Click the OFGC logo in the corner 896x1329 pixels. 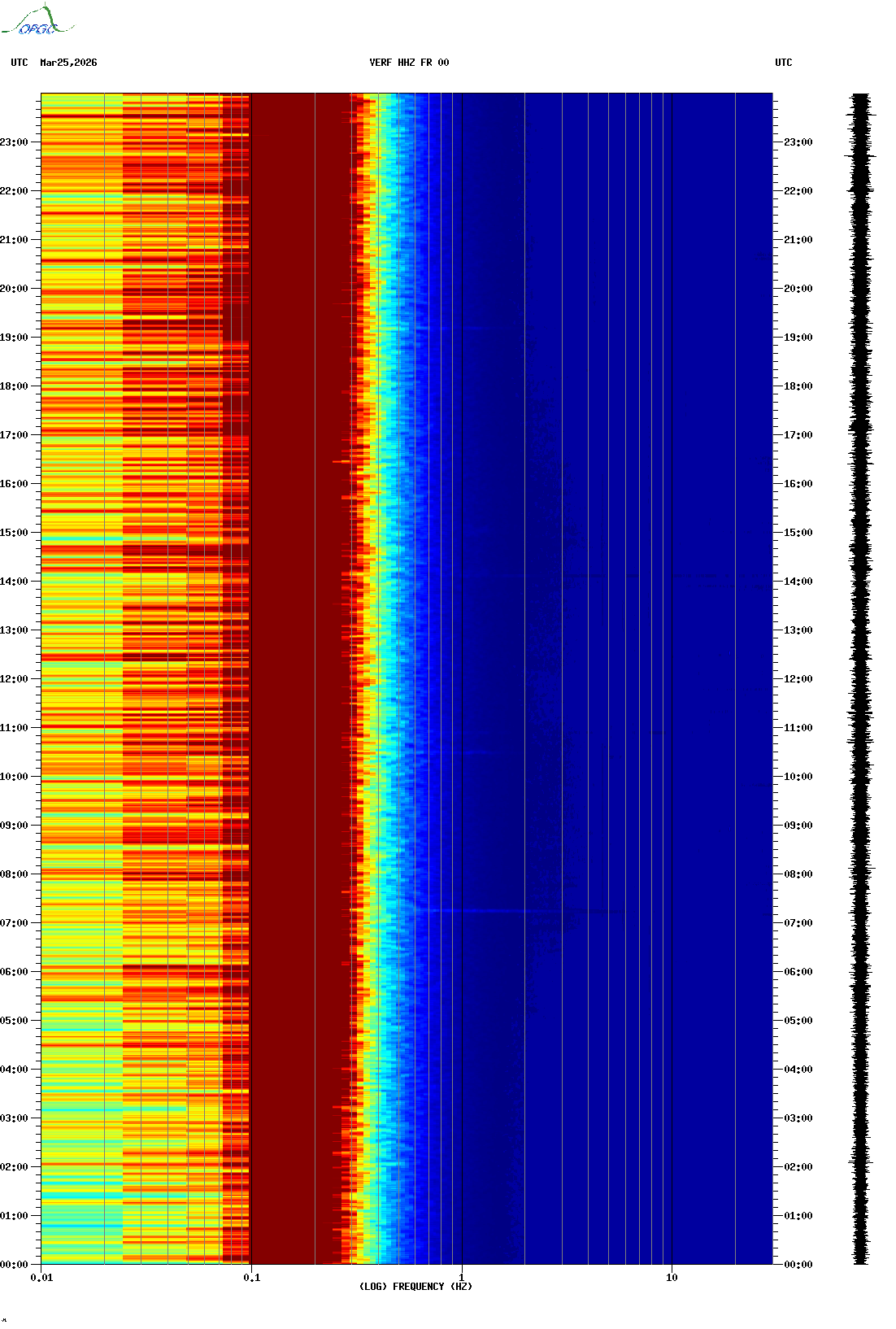click(37, 22)
